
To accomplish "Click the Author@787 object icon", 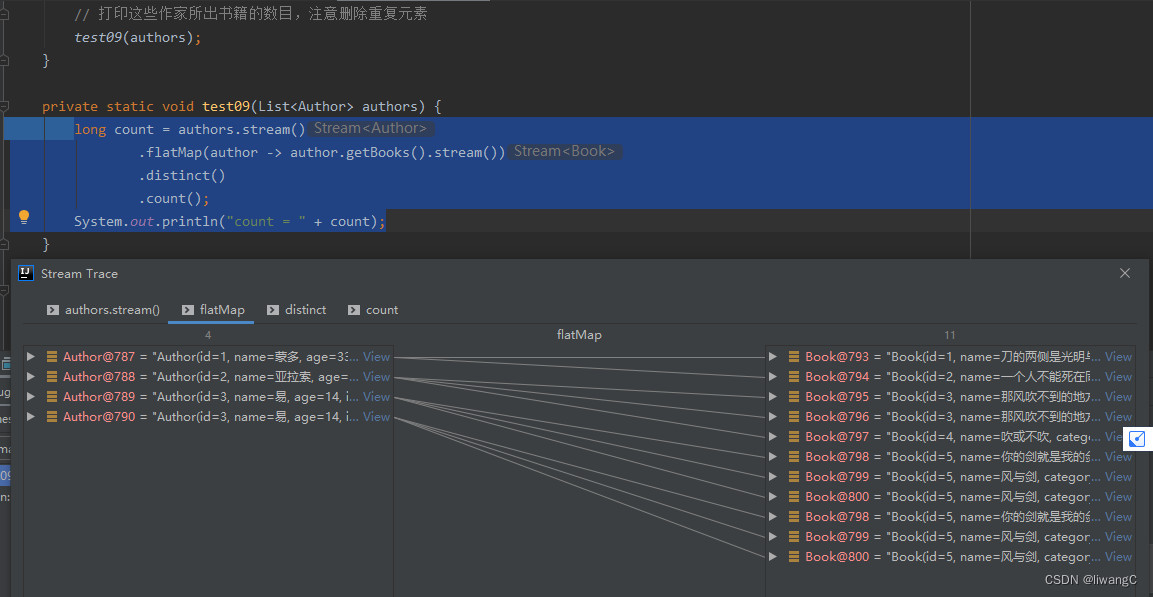I will (x=52, y=357).
